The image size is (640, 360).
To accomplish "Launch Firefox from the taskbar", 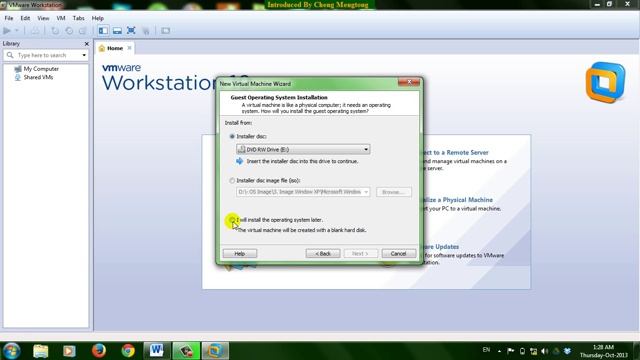I will pyautogui.click(x=99, y=351).
